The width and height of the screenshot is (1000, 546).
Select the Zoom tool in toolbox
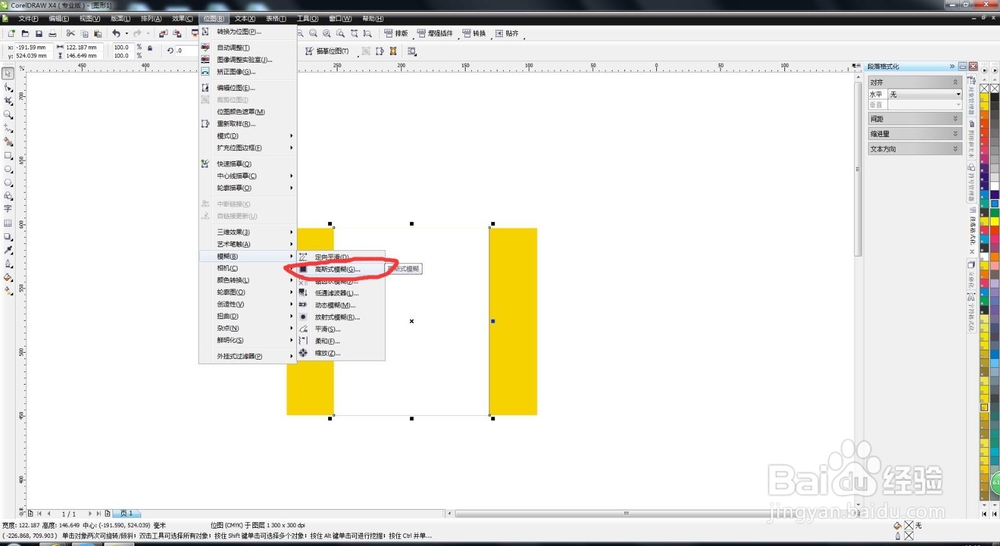point(8,115)
